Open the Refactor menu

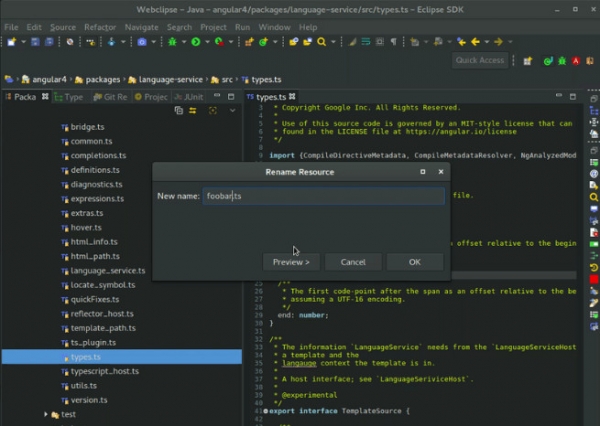tap(100, 27)
